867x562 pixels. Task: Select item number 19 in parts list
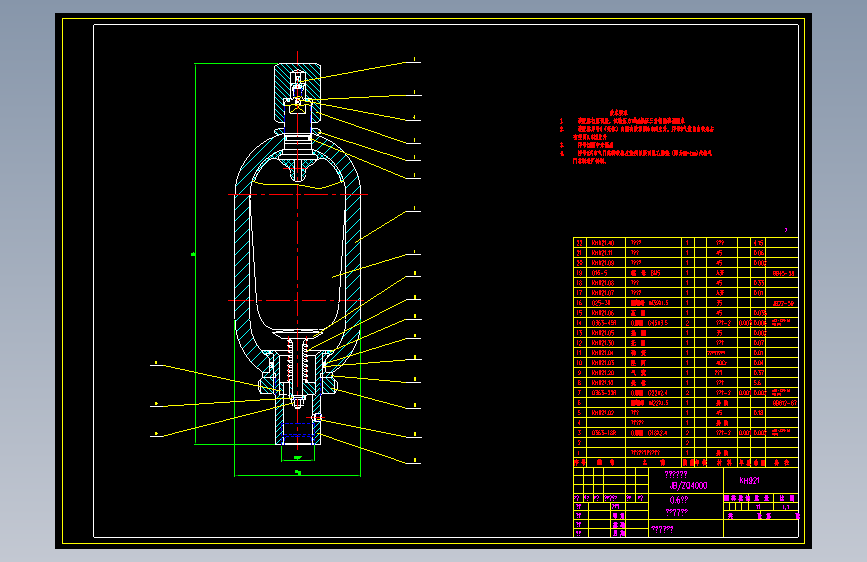pos(579,273)
